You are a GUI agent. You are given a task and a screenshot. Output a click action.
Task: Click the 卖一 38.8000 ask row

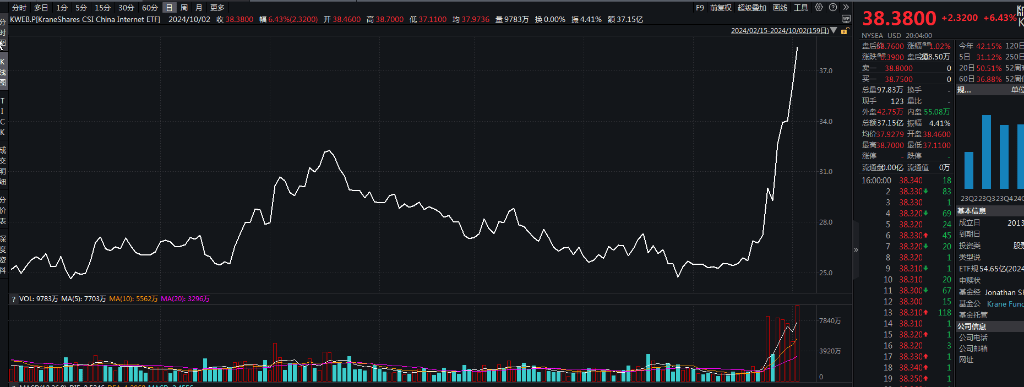[906, 68]
